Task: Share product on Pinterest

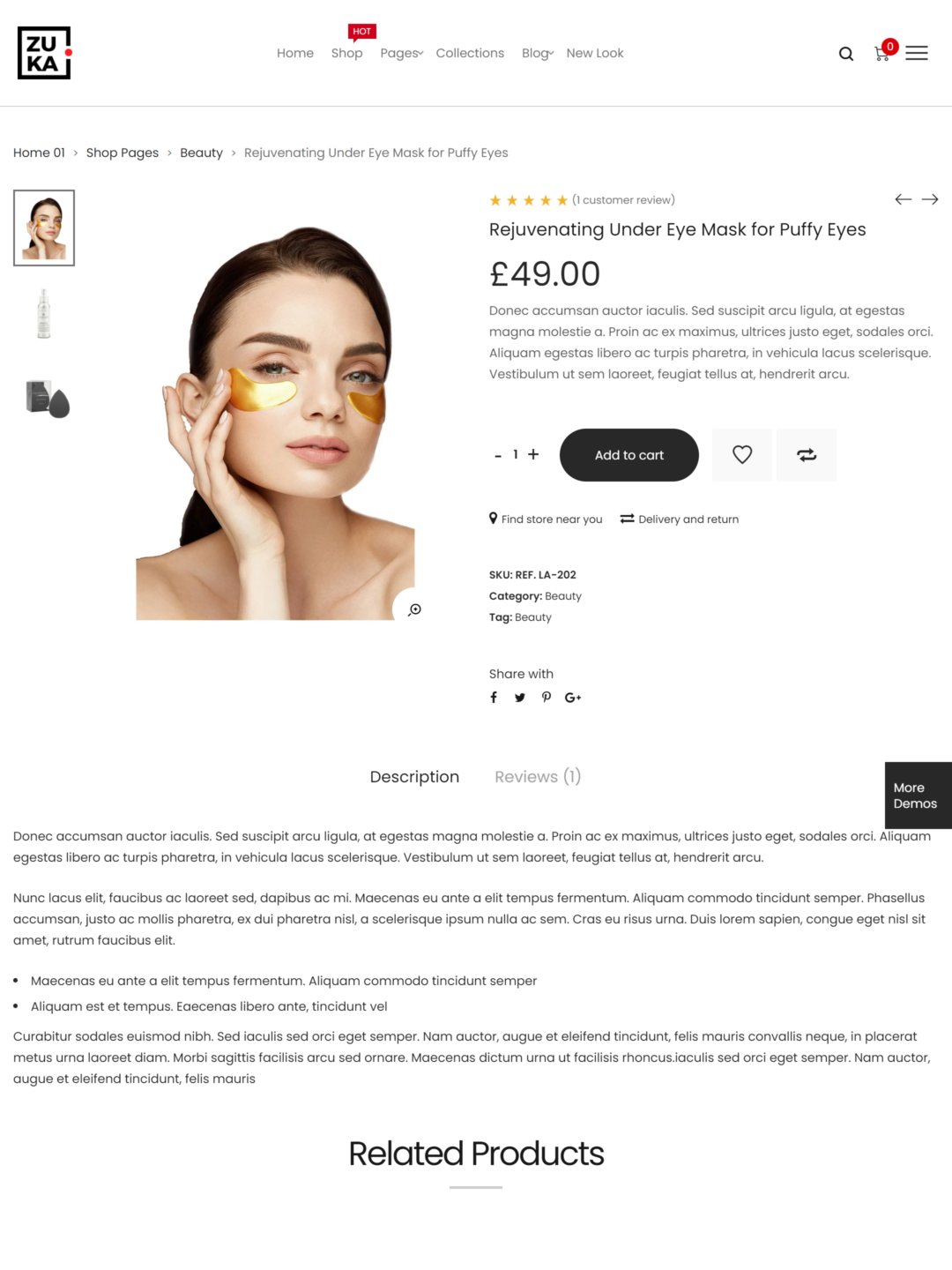Action: coord(547,698)
